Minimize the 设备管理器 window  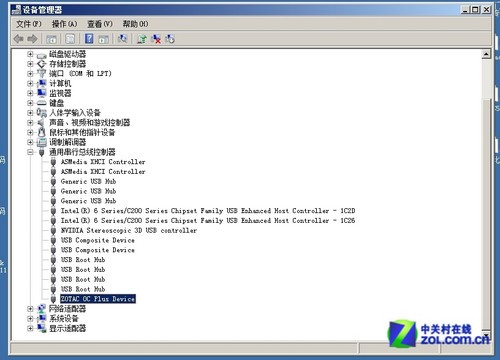466,10
